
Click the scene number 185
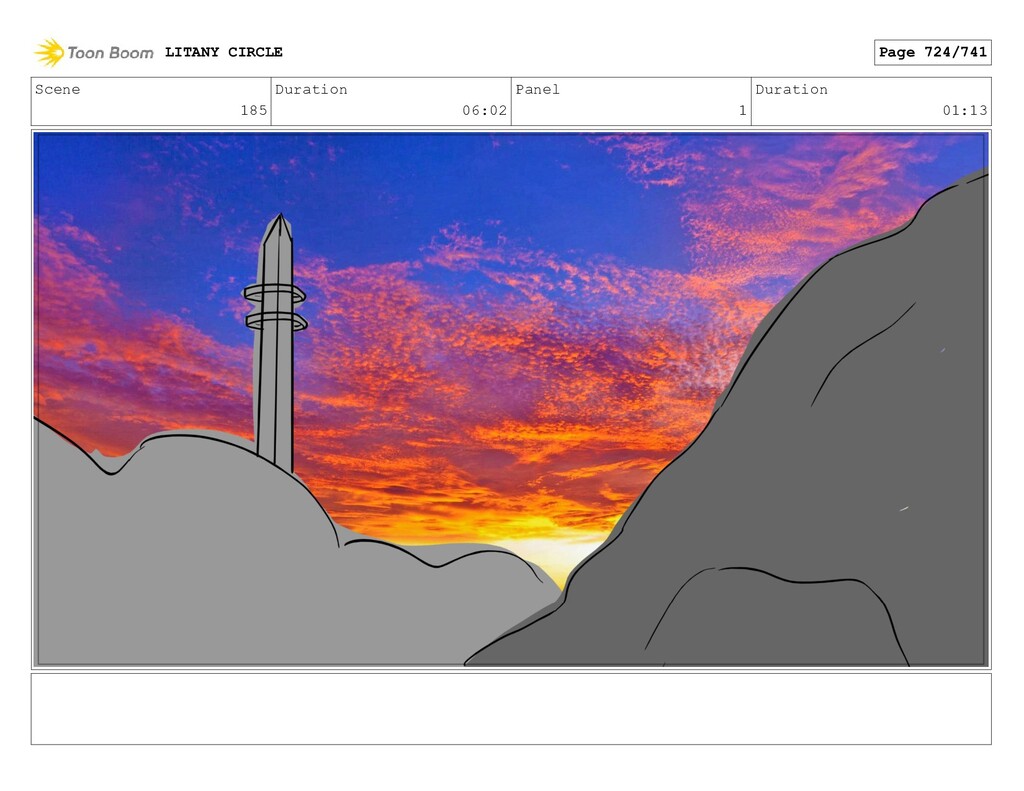254,110
